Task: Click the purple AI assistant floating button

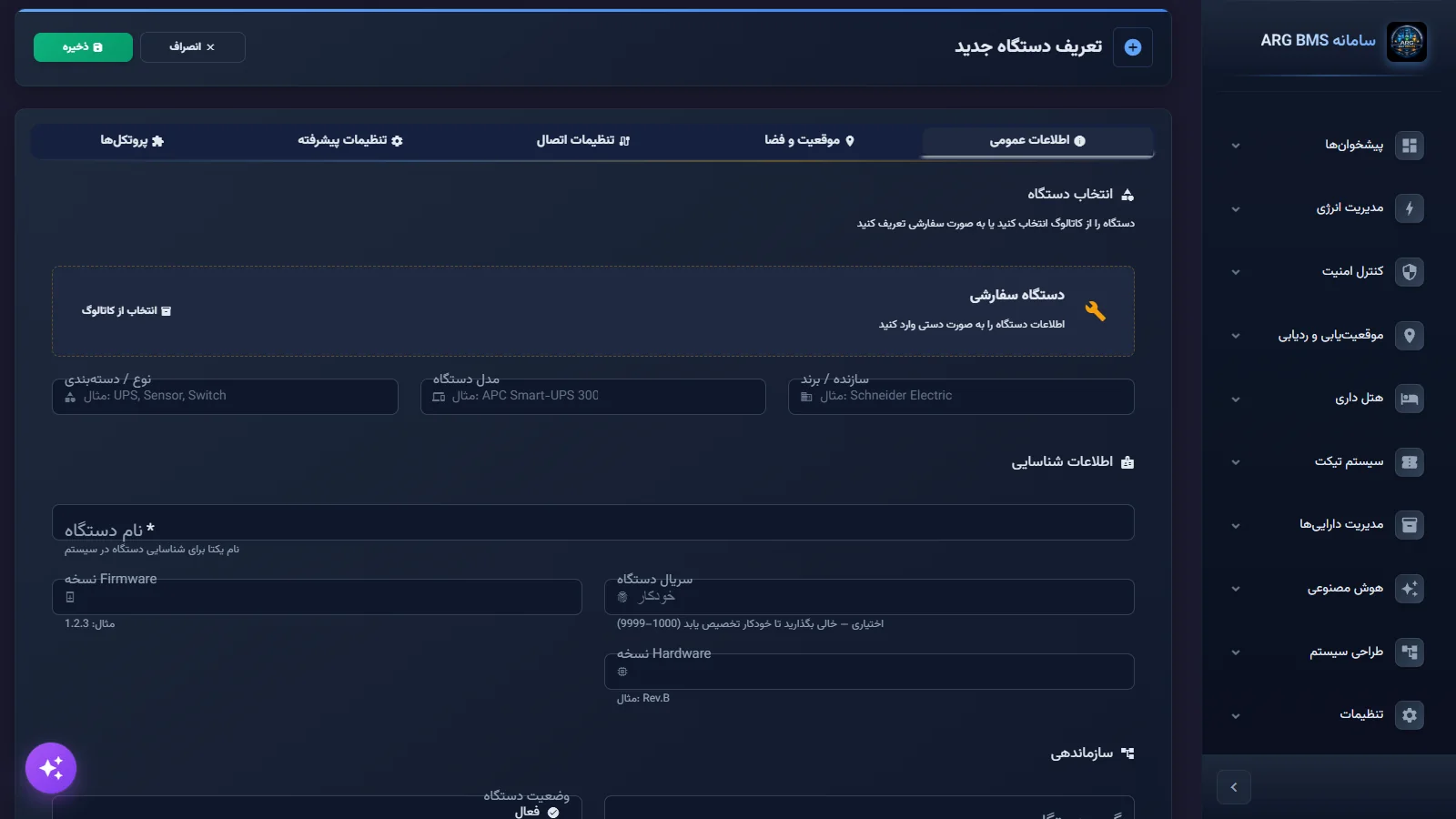Action: [51, 768]
